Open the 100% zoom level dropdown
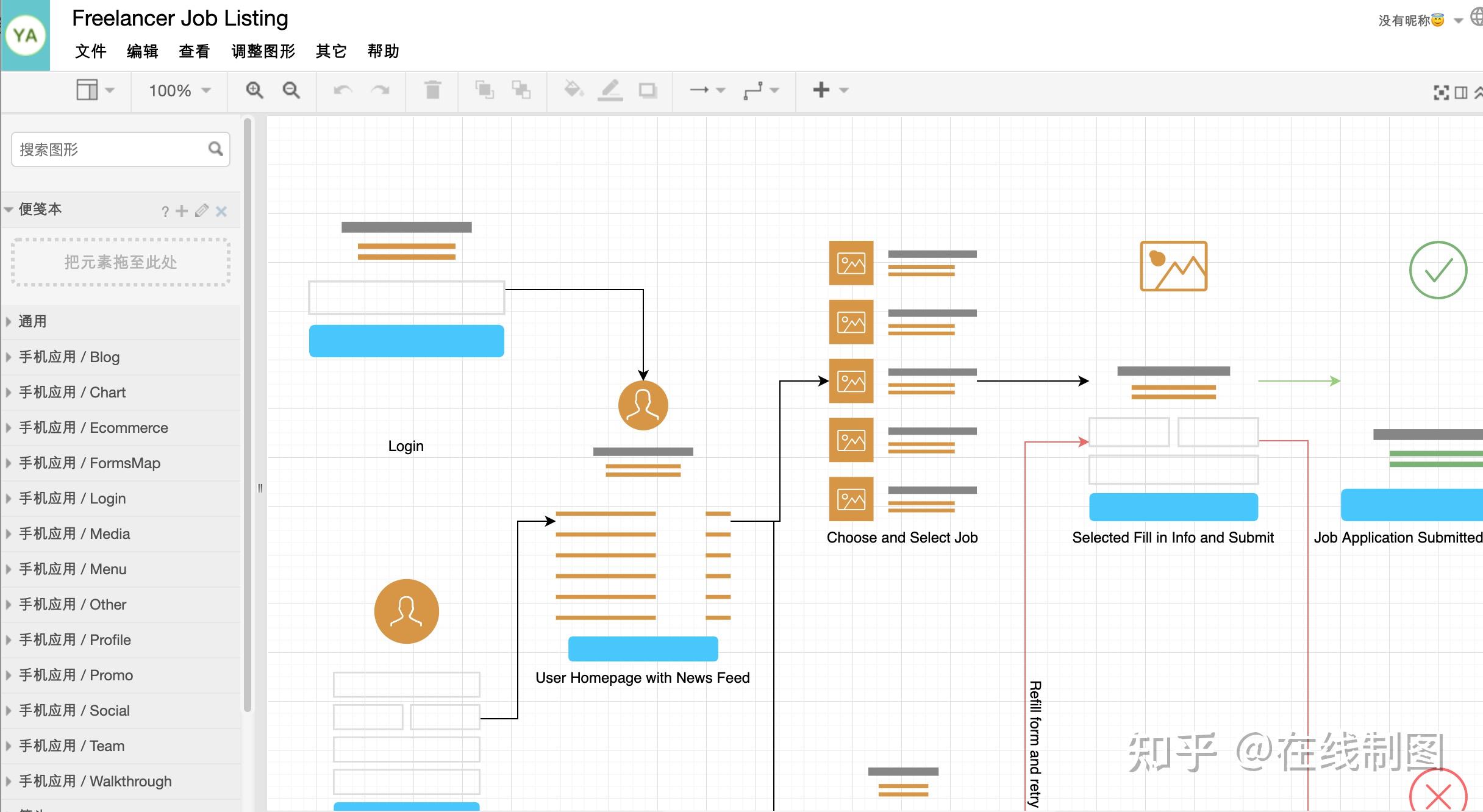1483x812 pixels. (x=179, y=91)
